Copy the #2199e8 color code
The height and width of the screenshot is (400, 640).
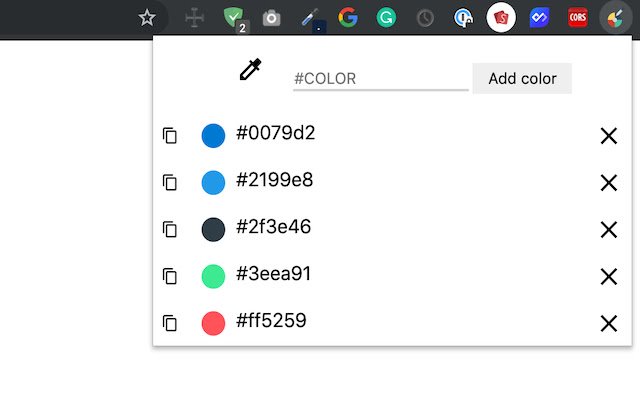pyautogui.click(x=170, y=182)
